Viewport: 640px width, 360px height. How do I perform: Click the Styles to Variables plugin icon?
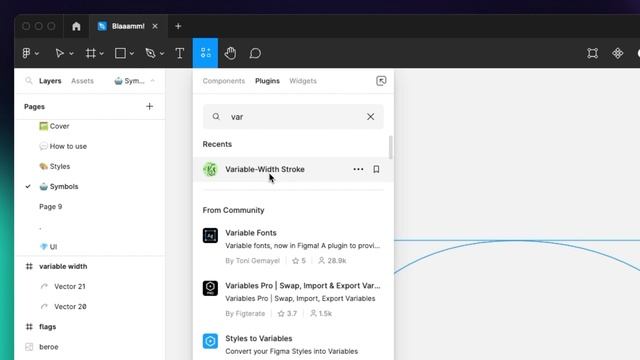coord(210,341)
